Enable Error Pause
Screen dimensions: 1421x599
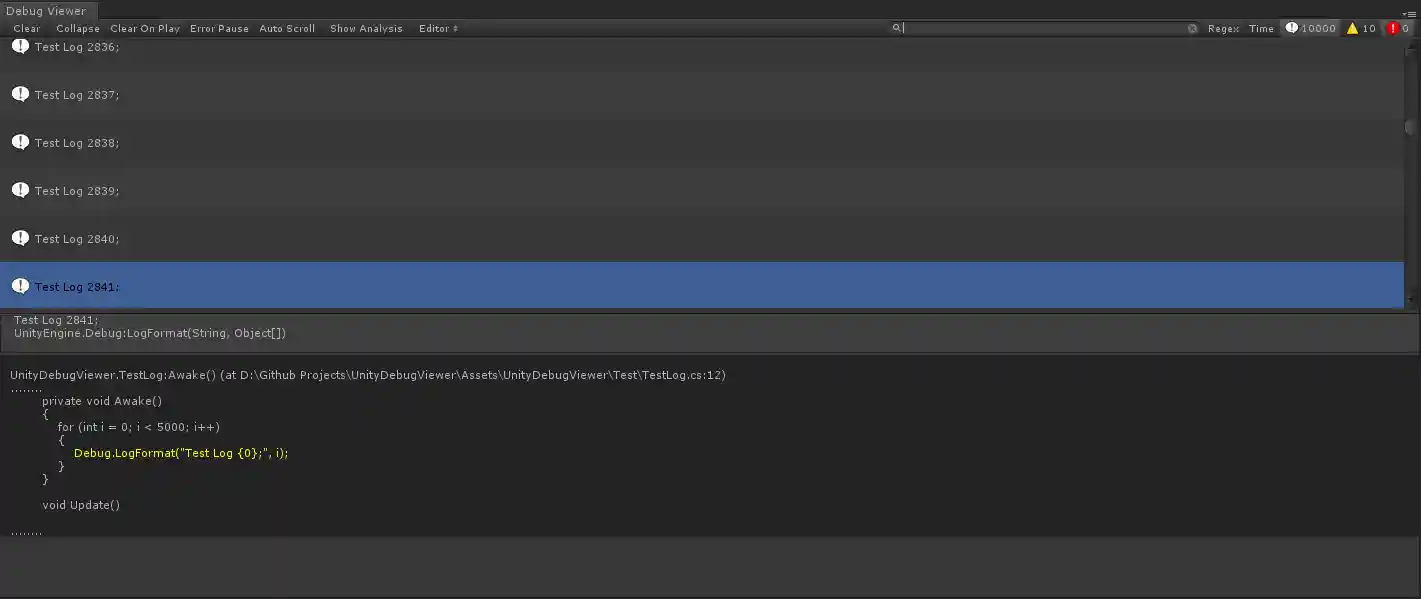click(219, 28)
